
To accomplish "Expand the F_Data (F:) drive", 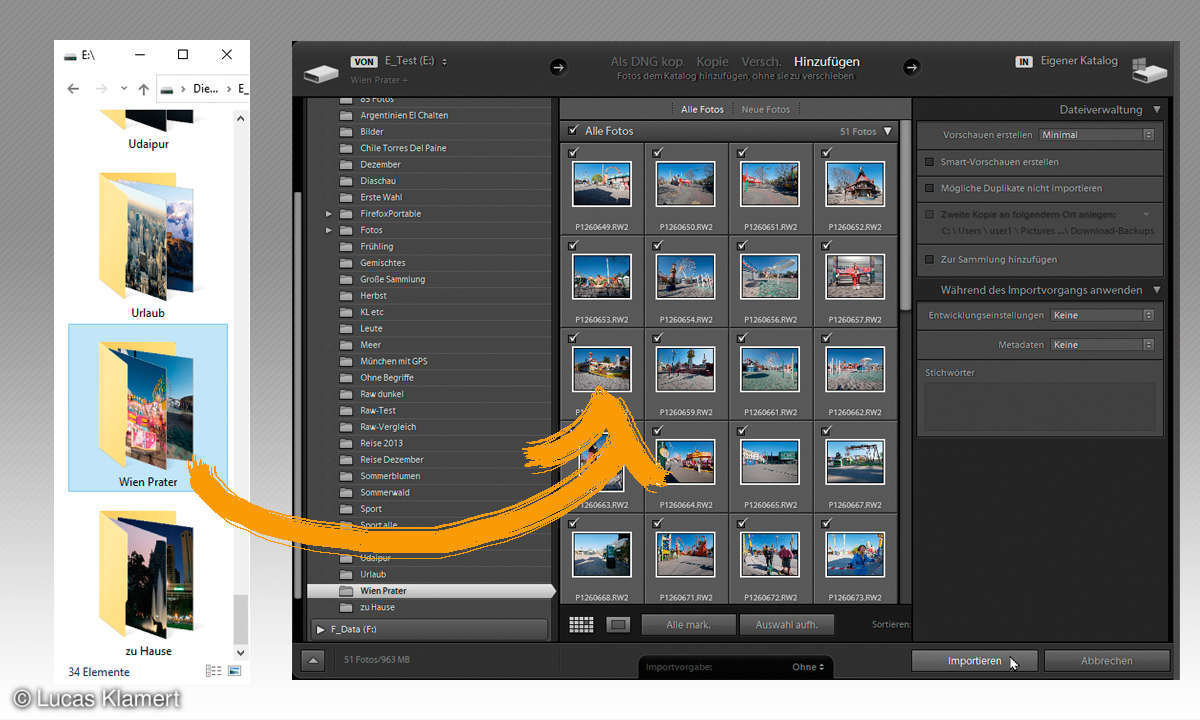I will [x=321, y=629].
